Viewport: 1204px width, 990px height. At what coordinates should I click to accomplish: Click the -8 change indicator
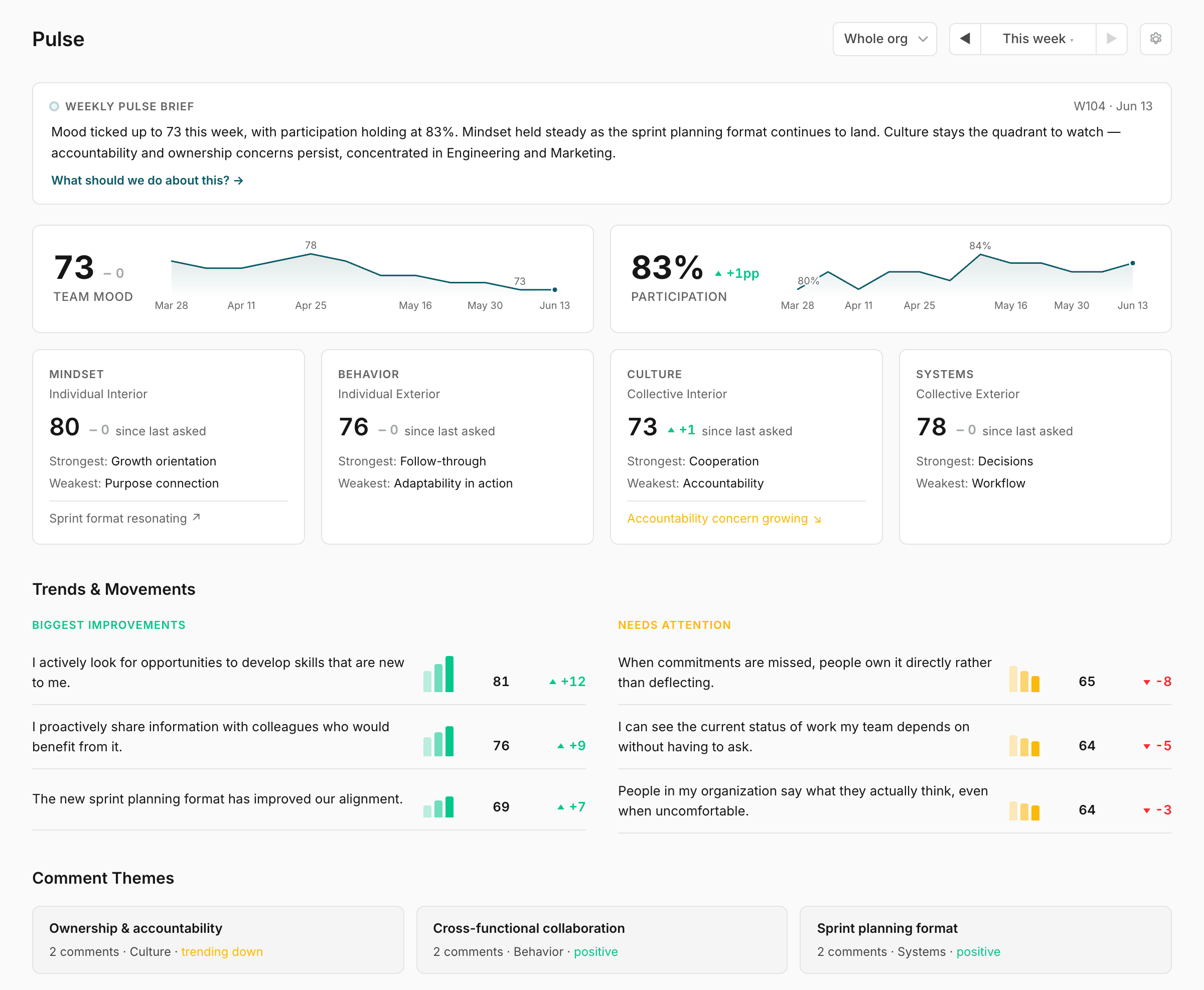1157,682
